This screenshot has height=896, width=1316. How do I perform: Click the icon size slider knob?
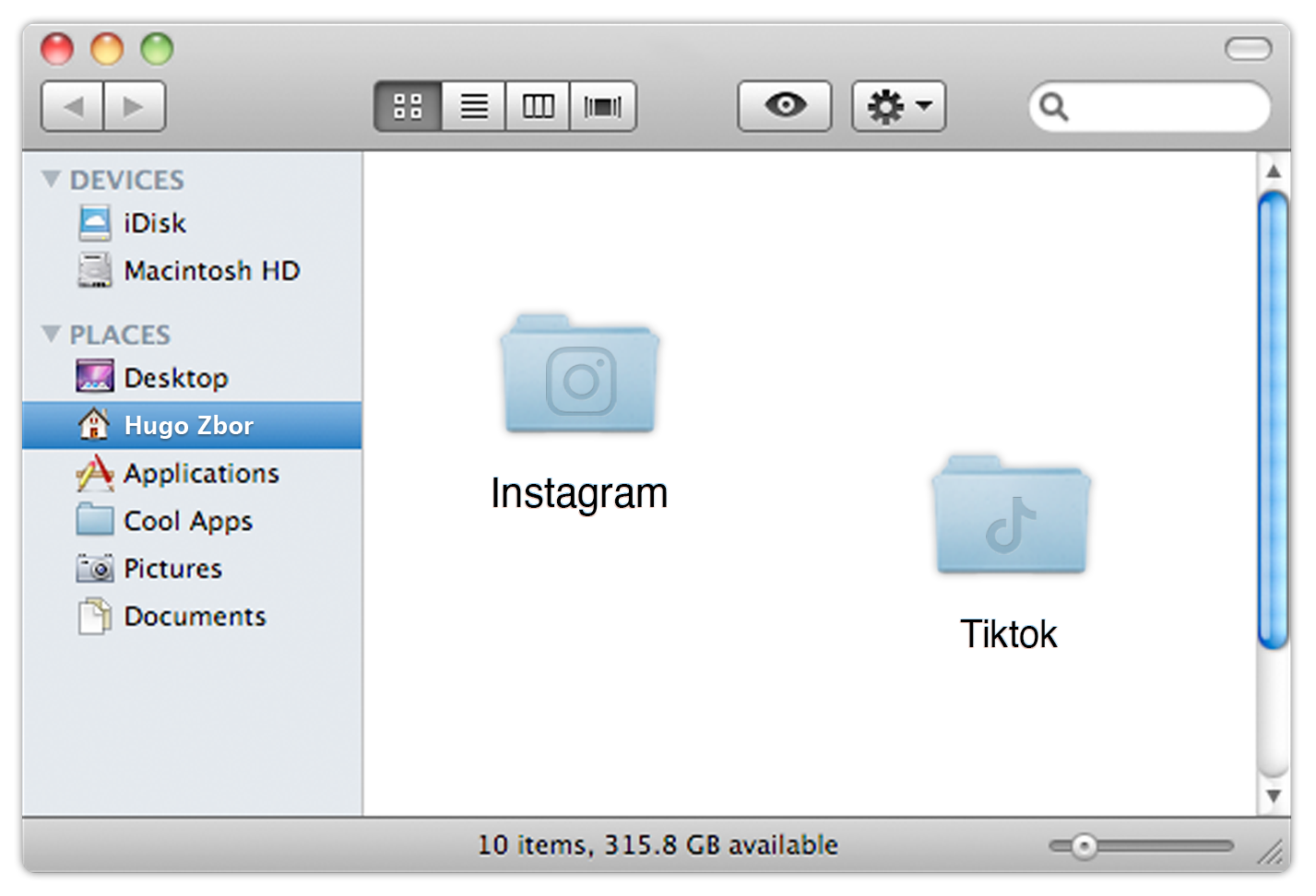pos(1085,846)
